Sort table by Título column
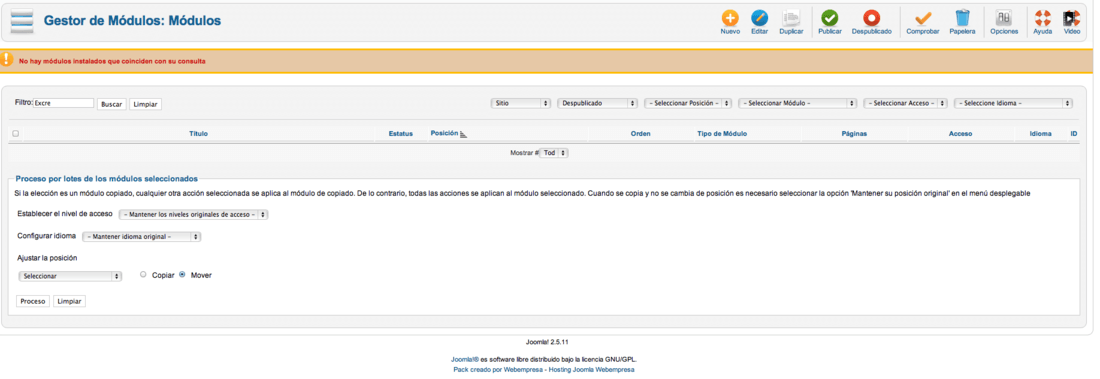Viewport: 1100px width, 379px height. point(199,133)
